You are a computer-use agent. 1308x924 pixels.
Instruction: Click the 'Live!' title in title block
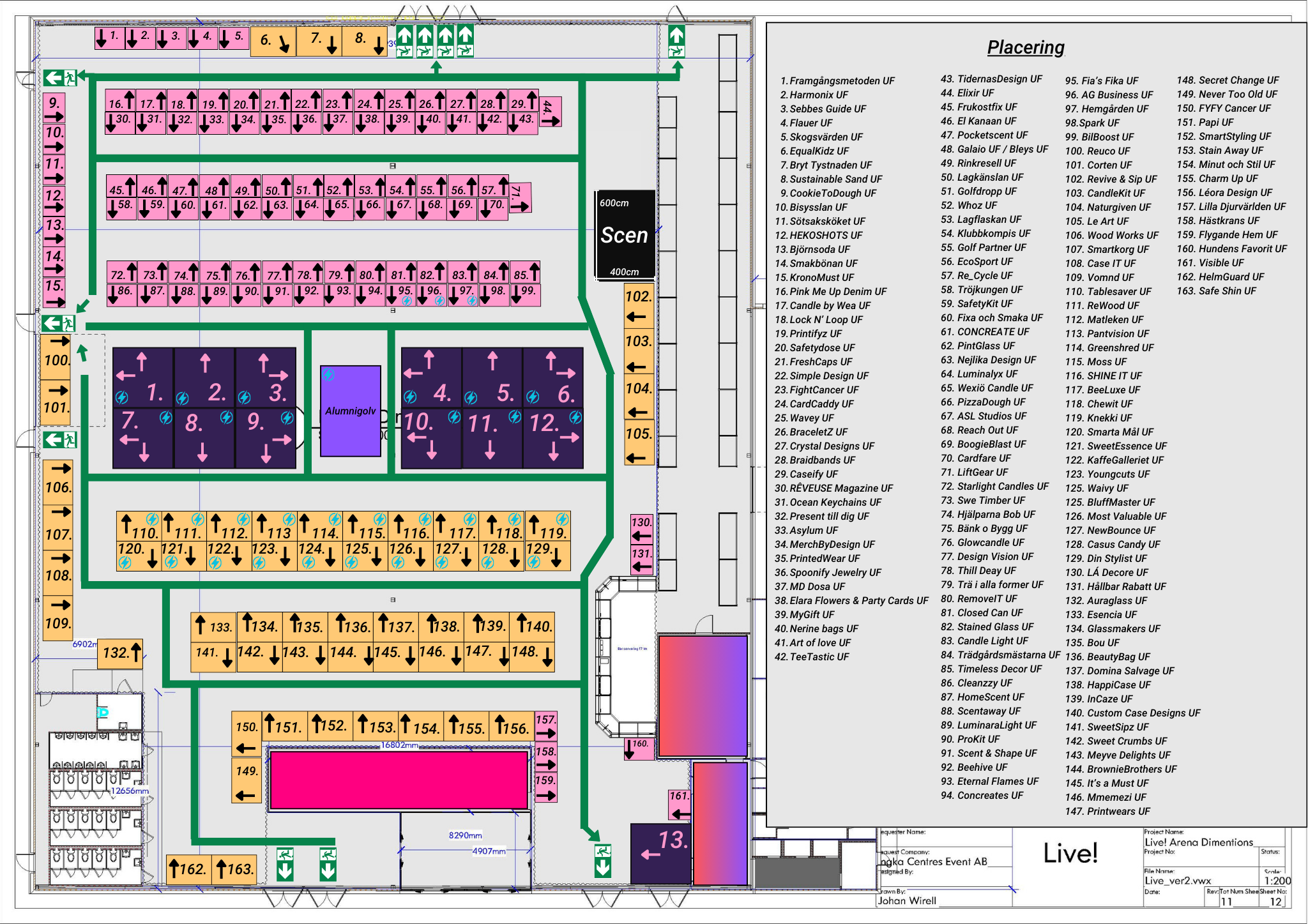coord(1070,853)
